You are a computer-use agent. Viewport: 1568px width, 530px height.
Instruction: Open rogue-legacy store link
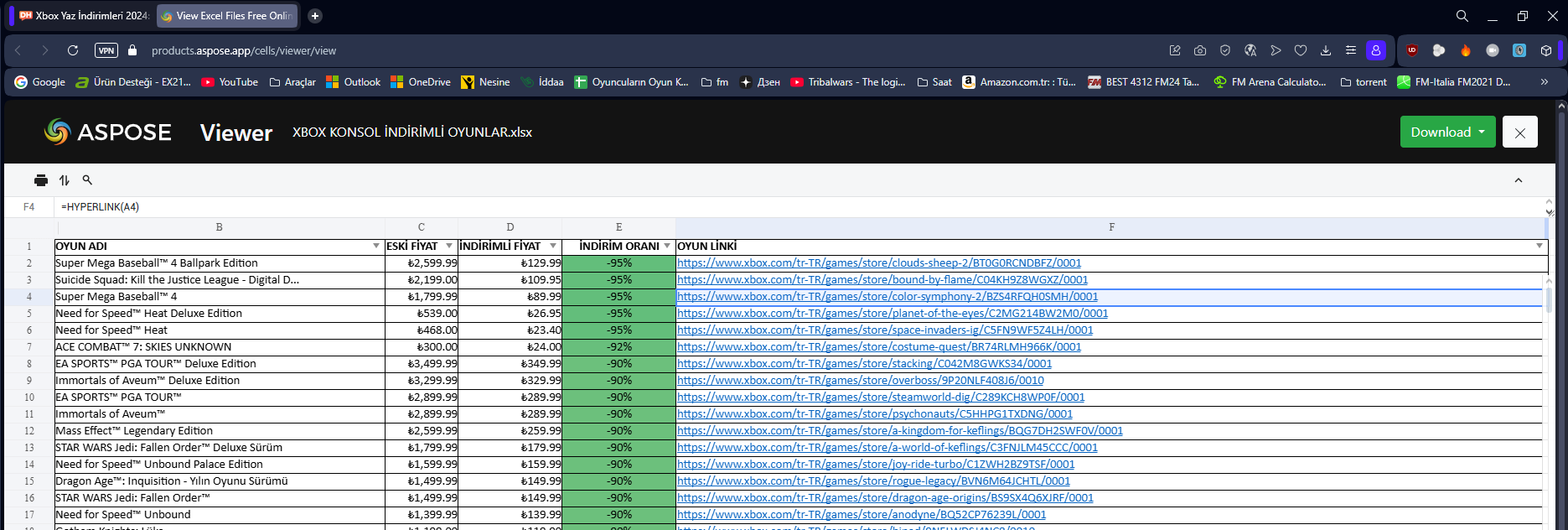[873, 481]
